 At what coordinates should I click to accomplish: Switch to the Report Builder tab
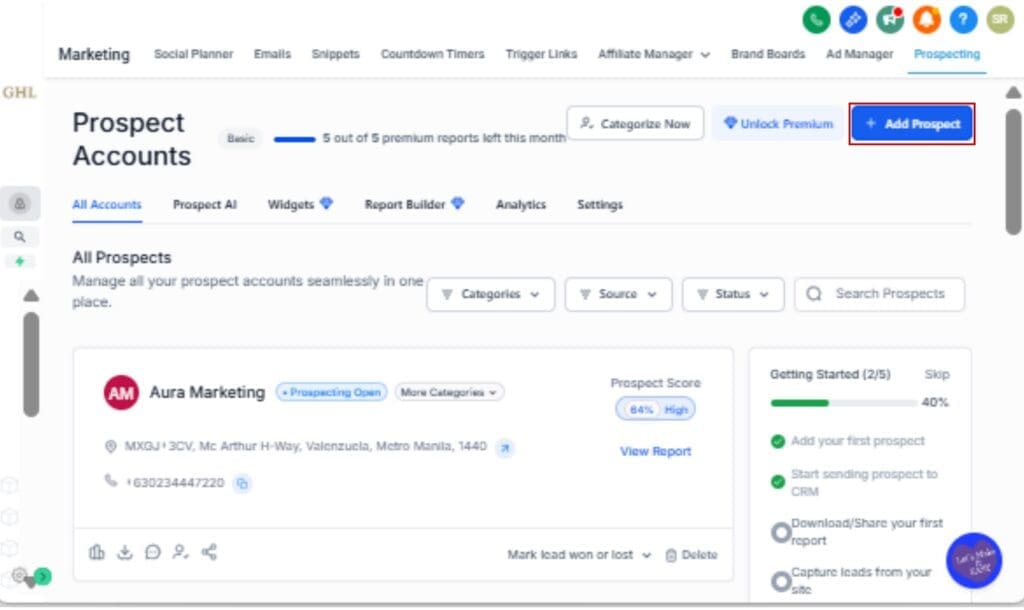[x=405, y=204]
